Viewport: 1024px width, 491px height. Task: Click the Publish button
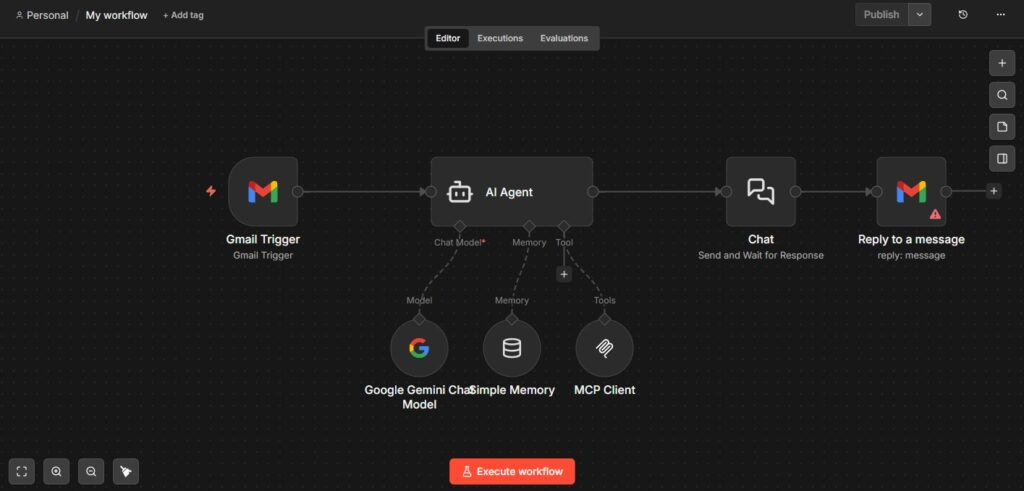(882, 14)
